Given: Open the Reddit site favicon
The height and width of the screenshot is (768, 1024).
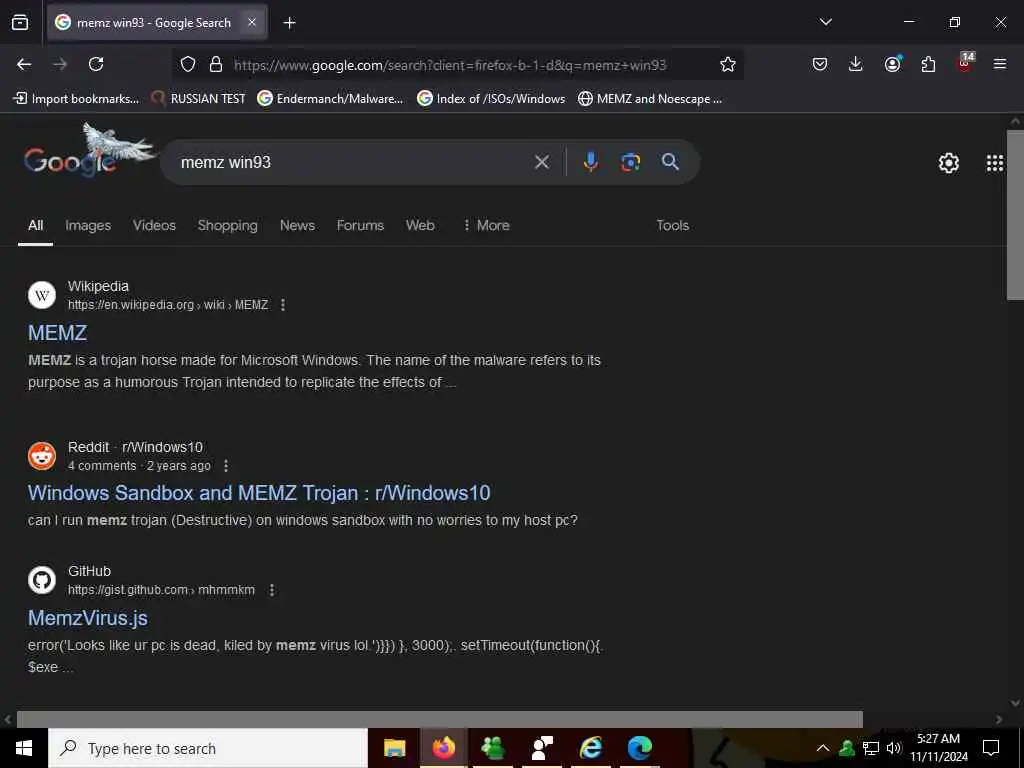Looking at the screenshot, I should tap(42, 456).
